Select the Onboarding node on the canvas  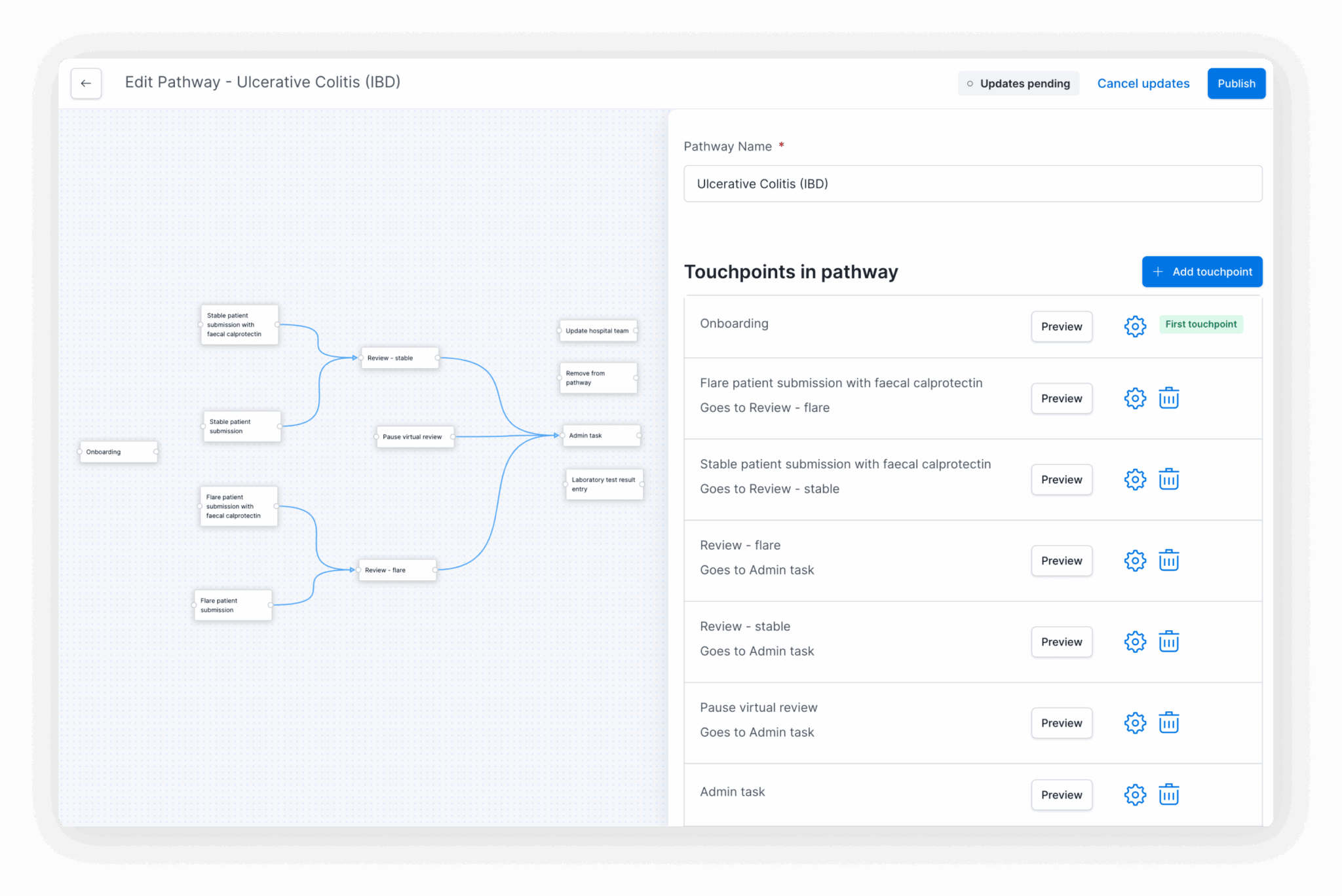point(118,451)
